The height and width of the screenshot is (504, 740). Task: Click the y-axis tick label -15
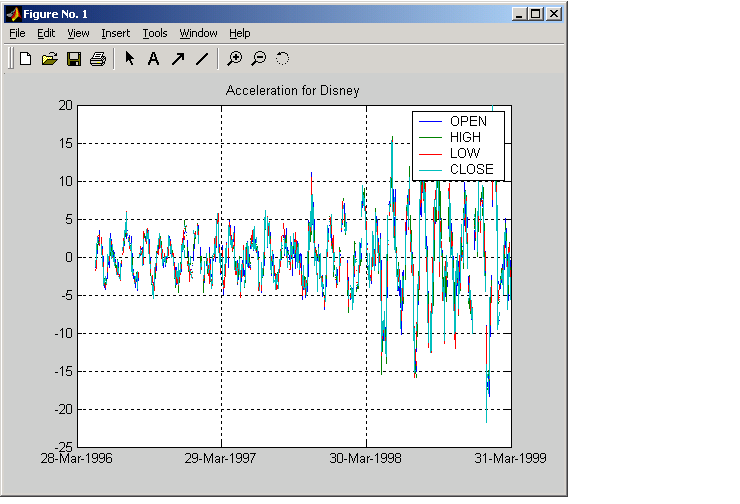(x=64, y=372)
